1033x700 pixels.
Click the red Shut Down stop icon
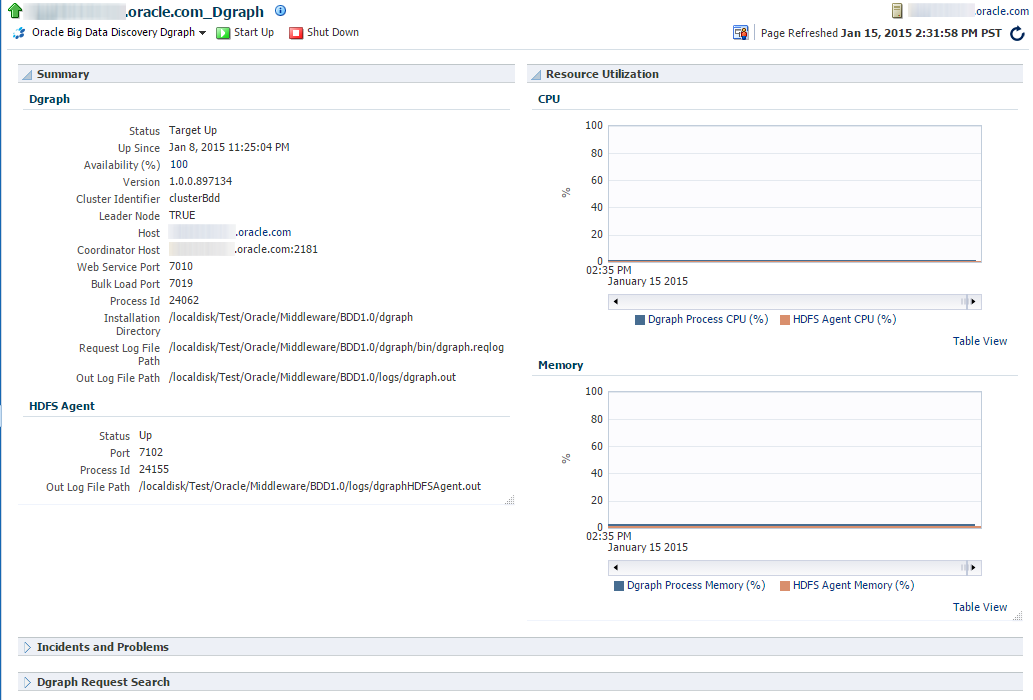(x=294, y=33)
